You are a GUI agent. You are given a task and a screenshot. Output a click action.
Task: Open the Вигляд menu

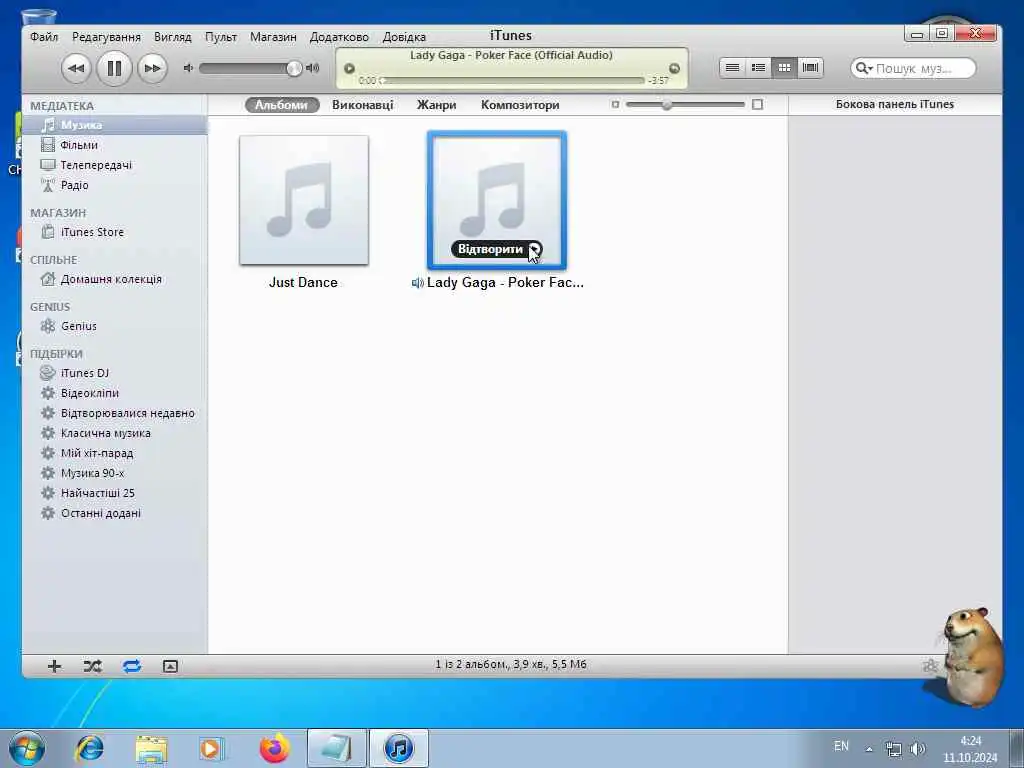pyautogui.click(x=172, y=37)
